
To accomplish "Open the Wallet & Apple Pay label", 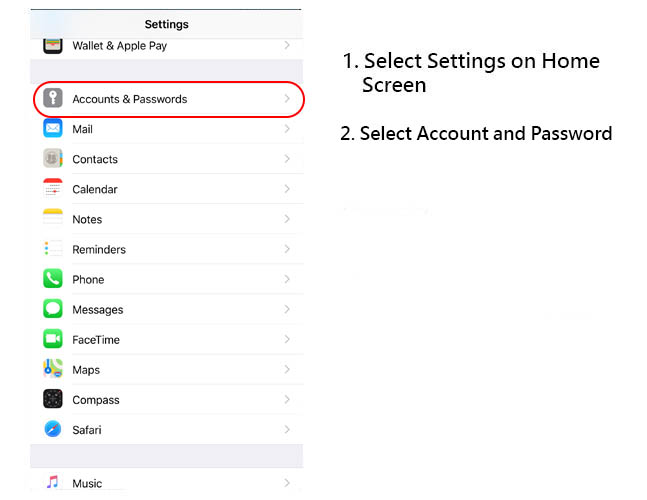I will [120, 45].
